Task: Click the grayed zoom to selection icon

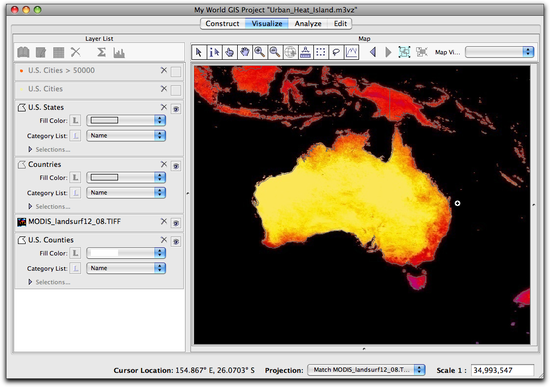Action: 421,52
